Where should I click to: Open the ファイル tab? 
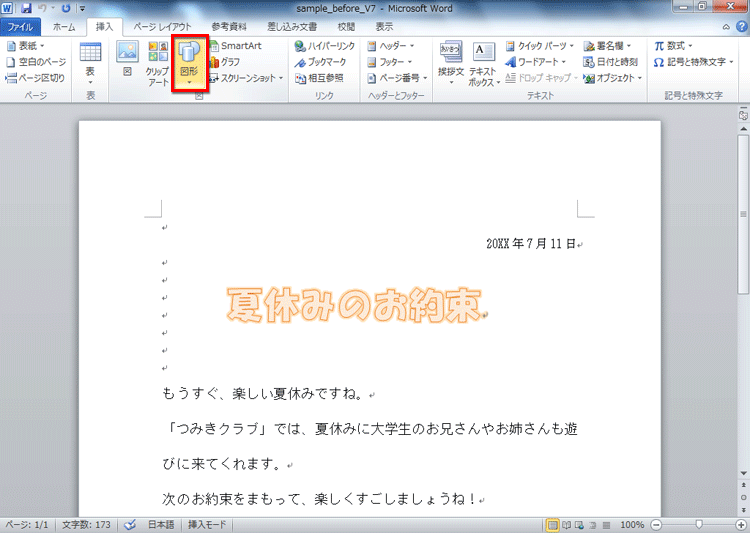[20, 27]
